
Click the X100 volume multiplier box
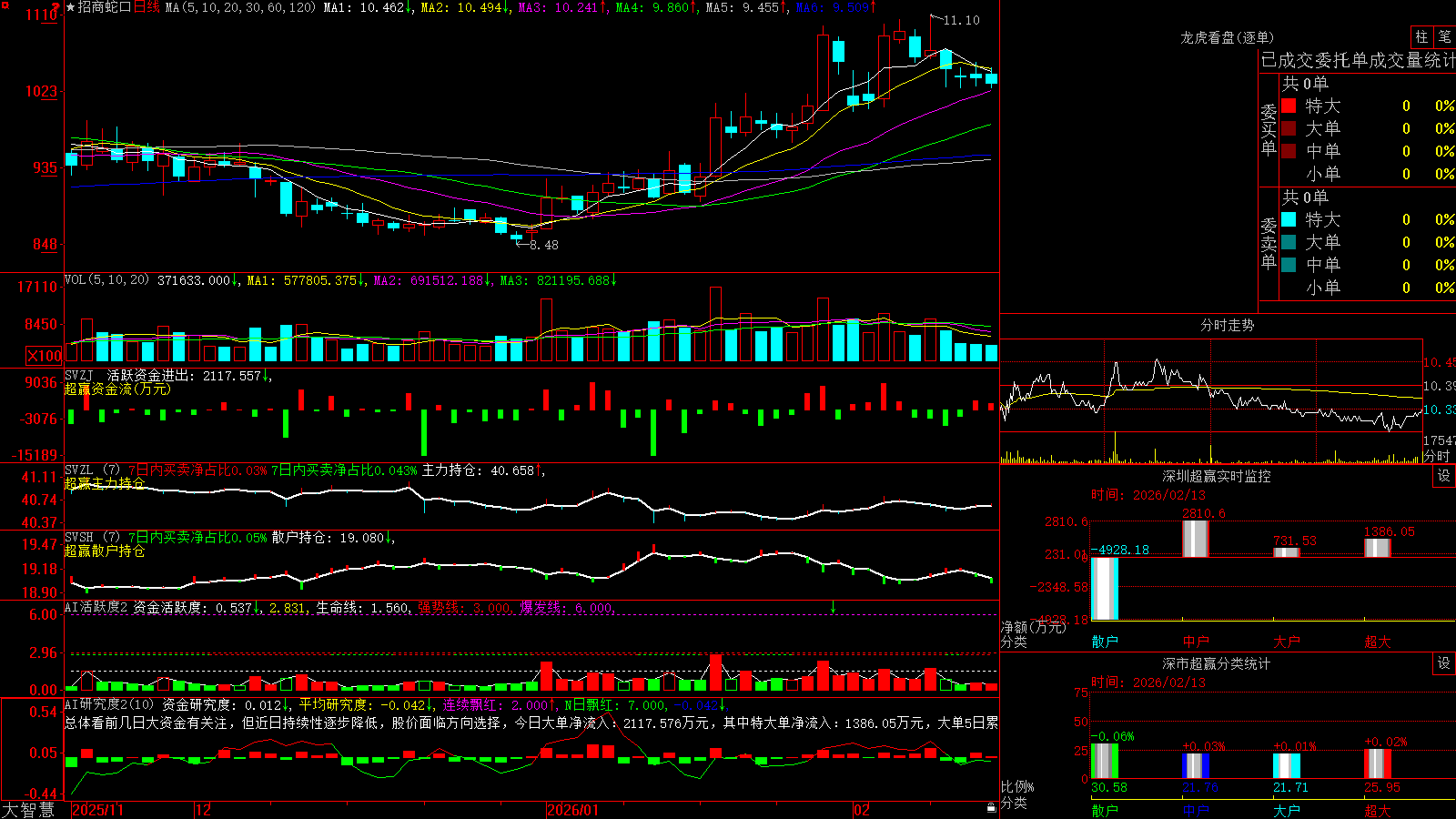coord(44,356)
